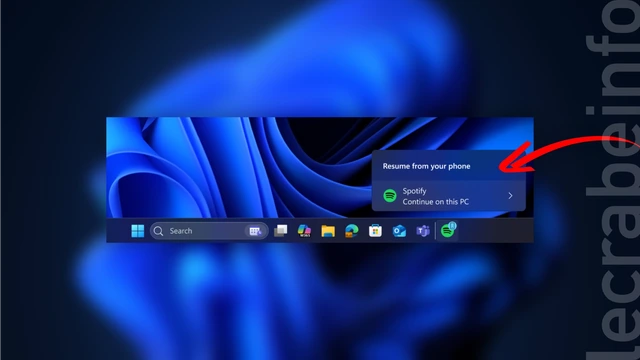Open the search highlights icon in Search box
Screen dimensions: 640x360
[256, 231]
